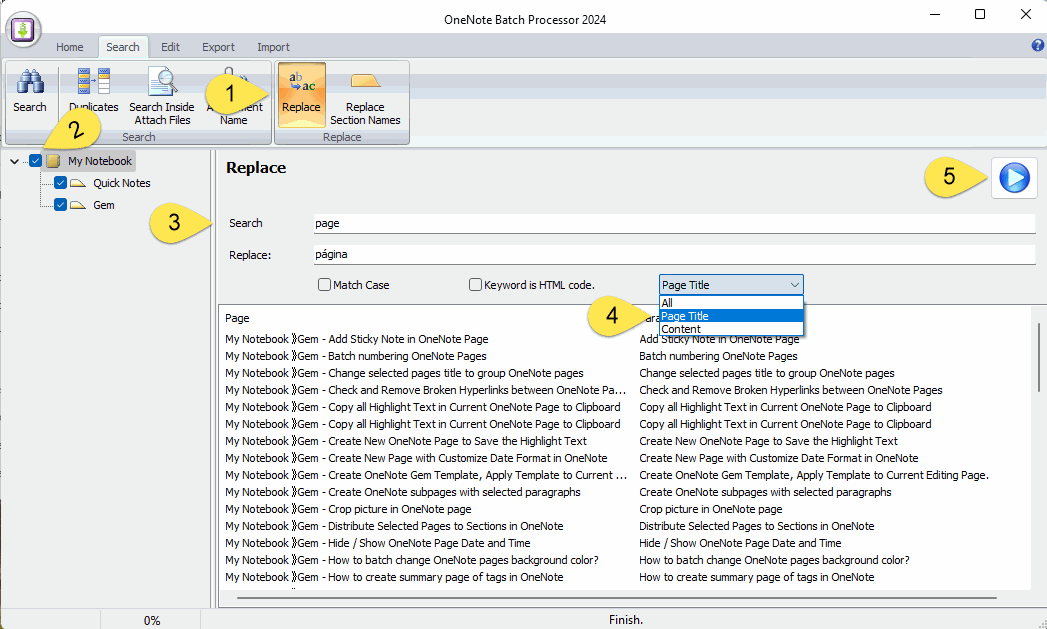Screen dimensions: 1047x629
Task: Choose All in the scope list
Action: click(x=731, y=303)
